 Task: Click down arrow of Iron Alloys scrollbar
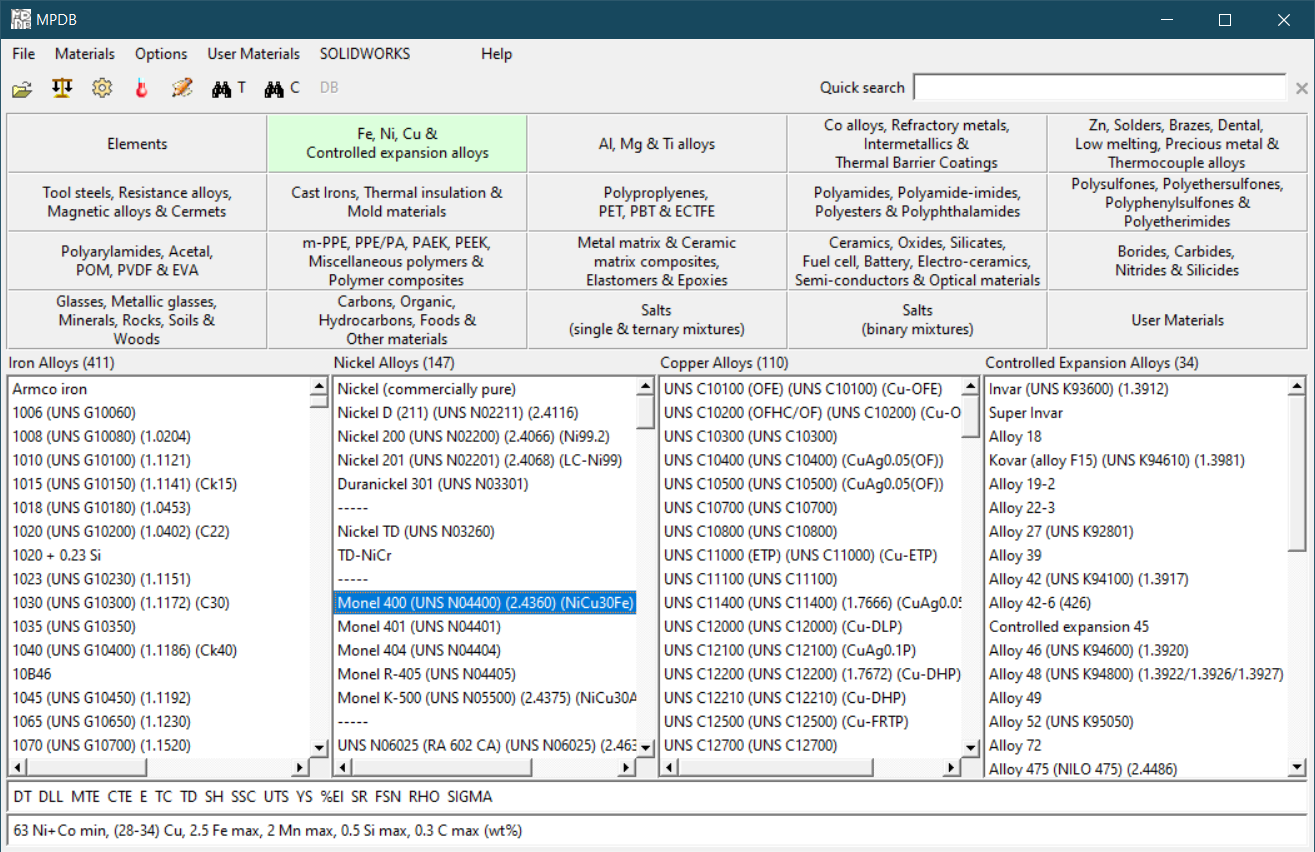click(319, 746)
